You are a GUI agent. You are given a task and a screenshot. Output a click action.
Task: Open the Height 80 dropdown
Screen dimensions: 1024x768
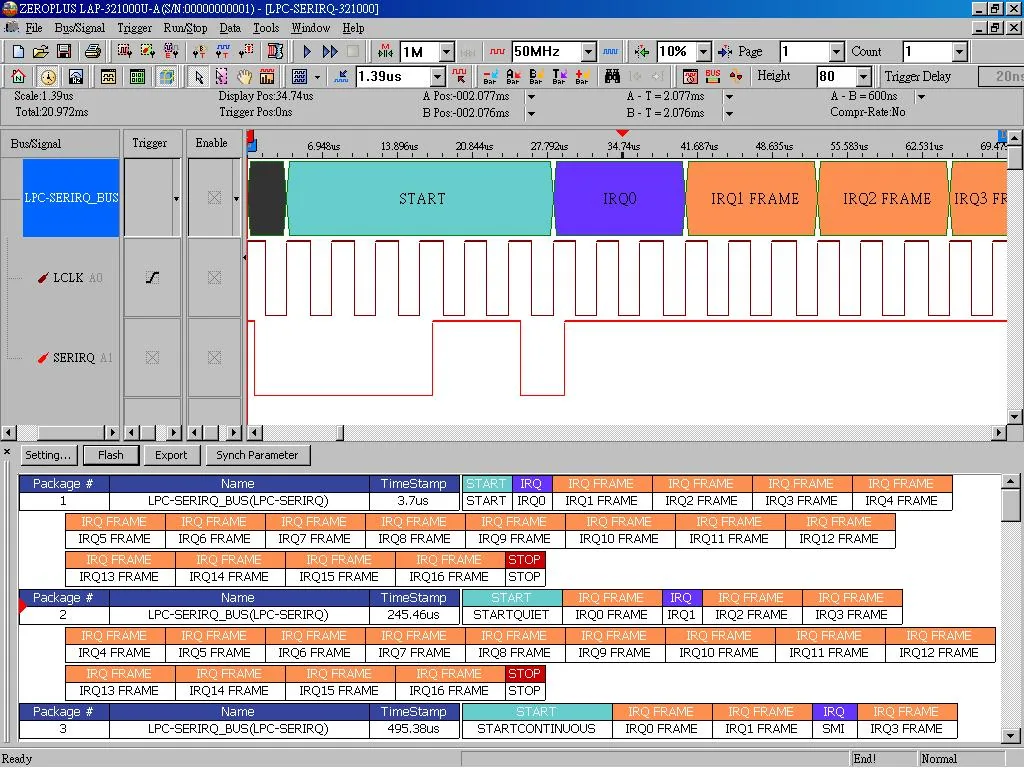(864, 76)
